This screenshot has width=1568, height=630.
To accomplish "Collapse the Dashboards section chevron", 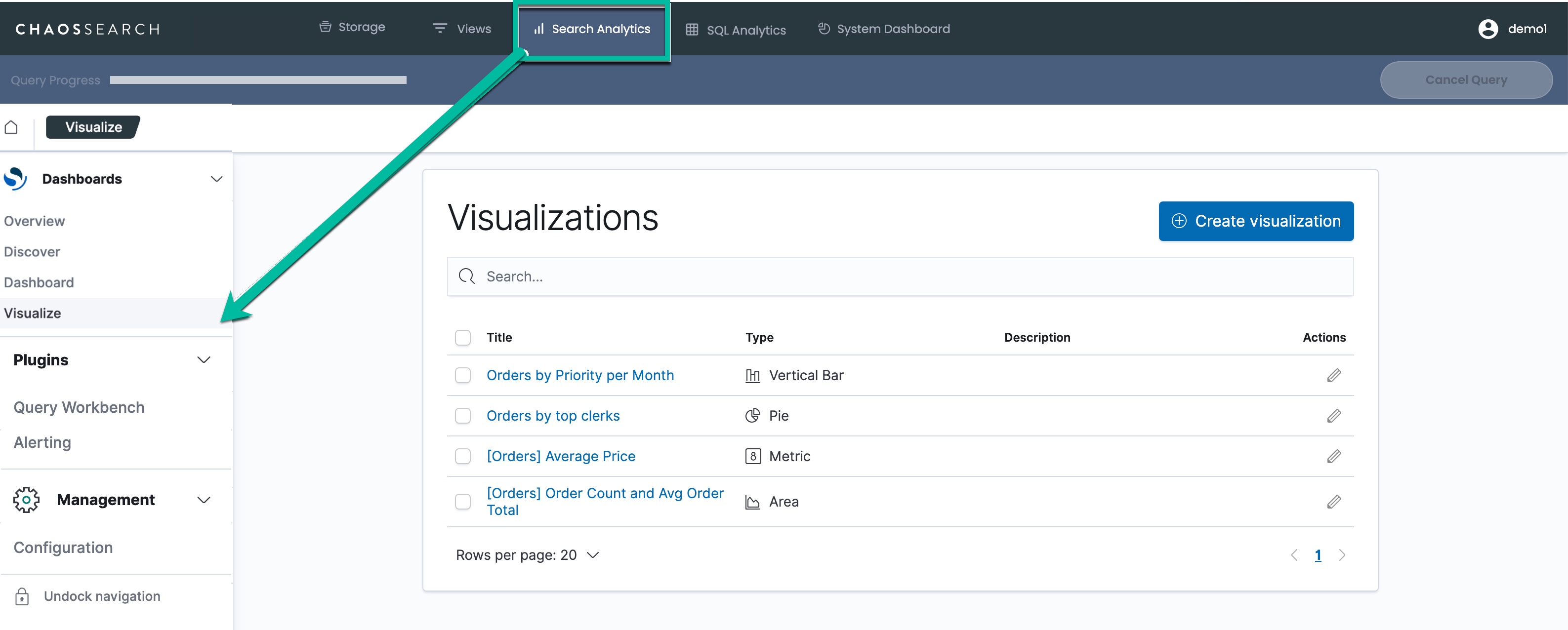I will pos(216,179).
